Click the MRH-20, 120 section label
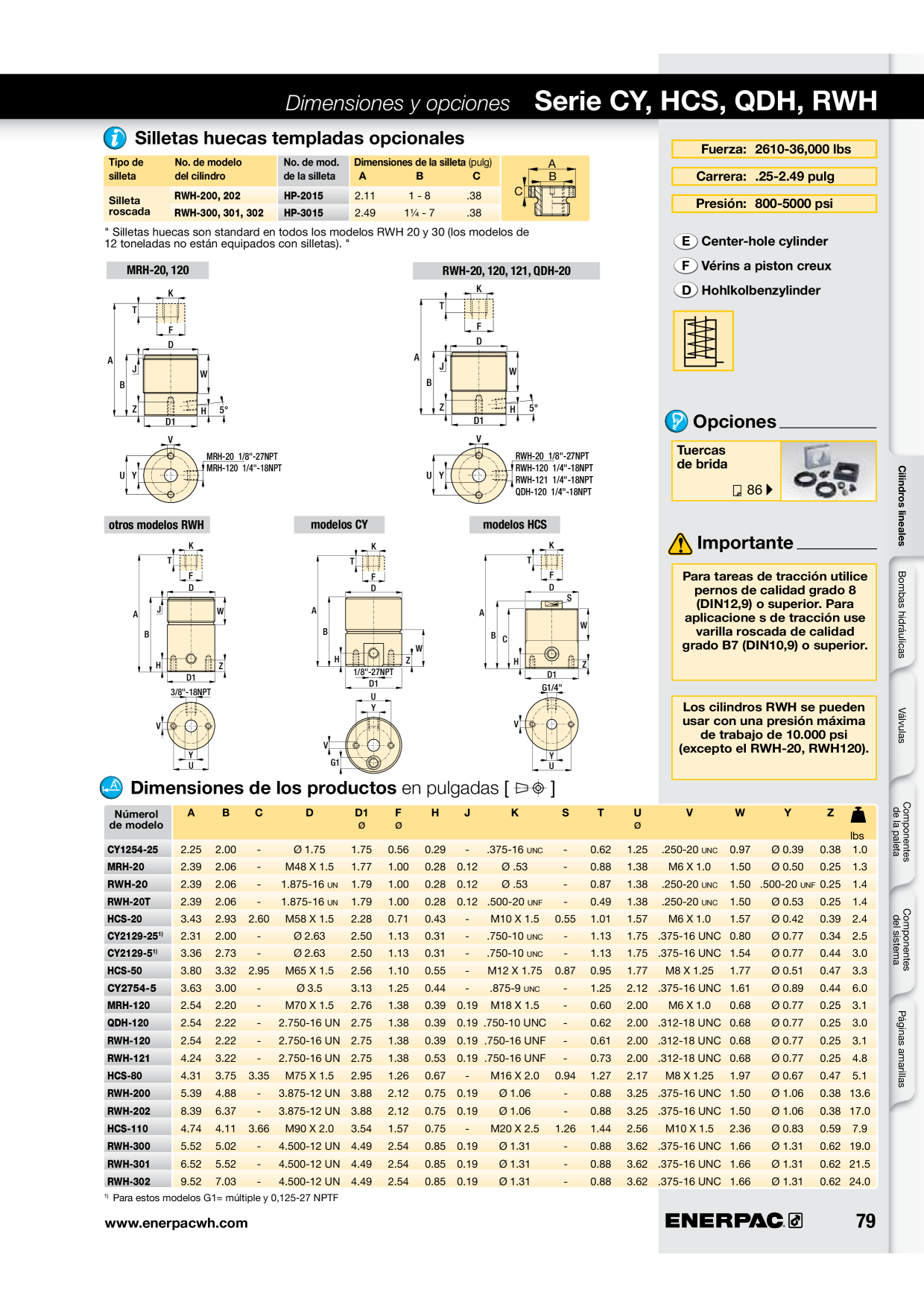This screenshot has height=1307, width=924. (x=157, y=270)
